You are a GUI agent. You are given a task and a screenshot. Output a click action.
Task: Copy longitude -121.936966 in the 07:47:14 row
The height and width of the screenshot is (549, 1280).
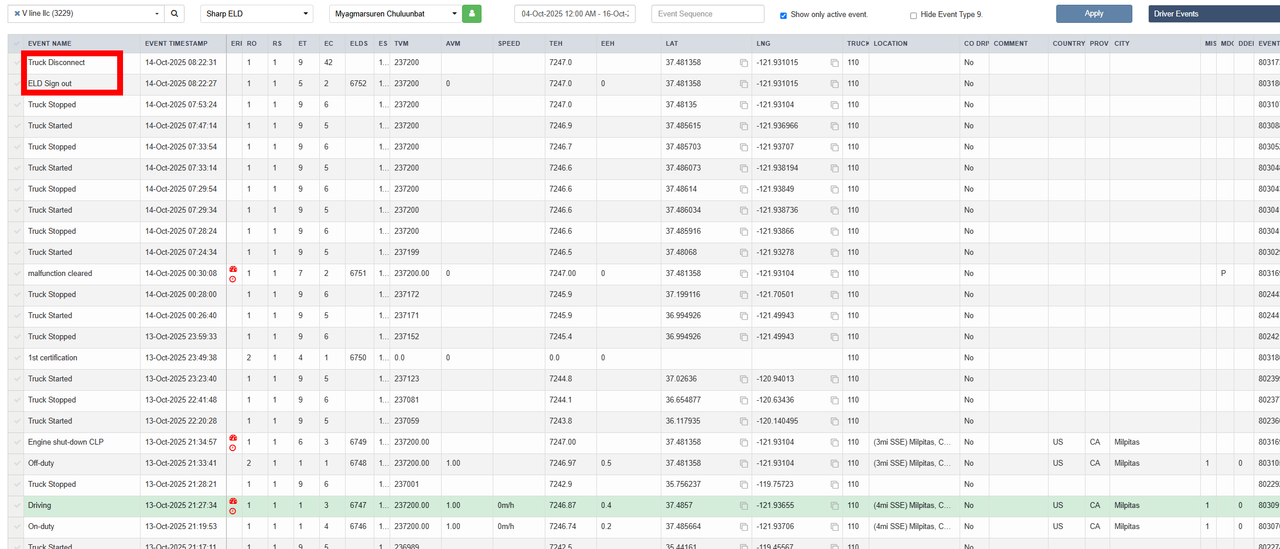835,126
